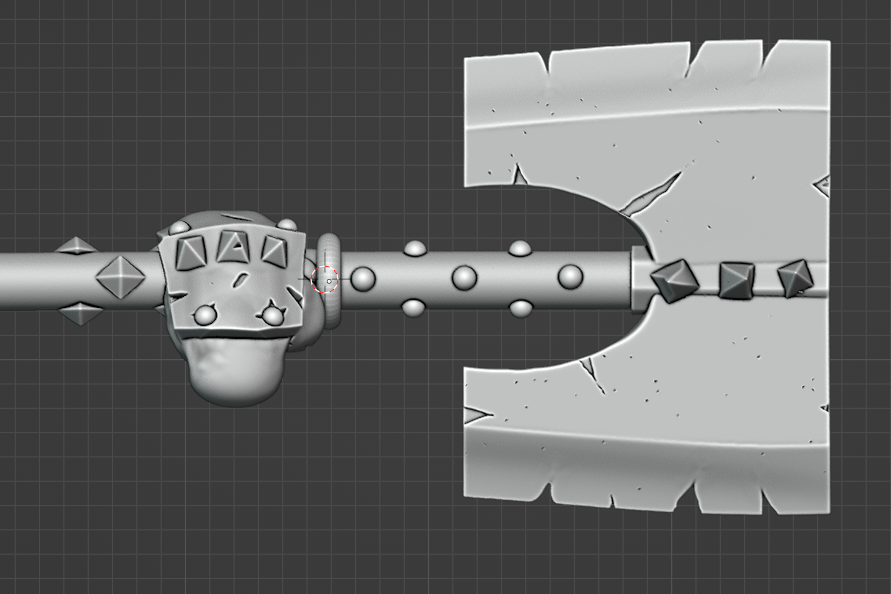Image resolution: width=891 pixels, height=594 pixels.
Task: Select the cylindrical socket joining shaft and blade
Action: (x=640, y=279)
